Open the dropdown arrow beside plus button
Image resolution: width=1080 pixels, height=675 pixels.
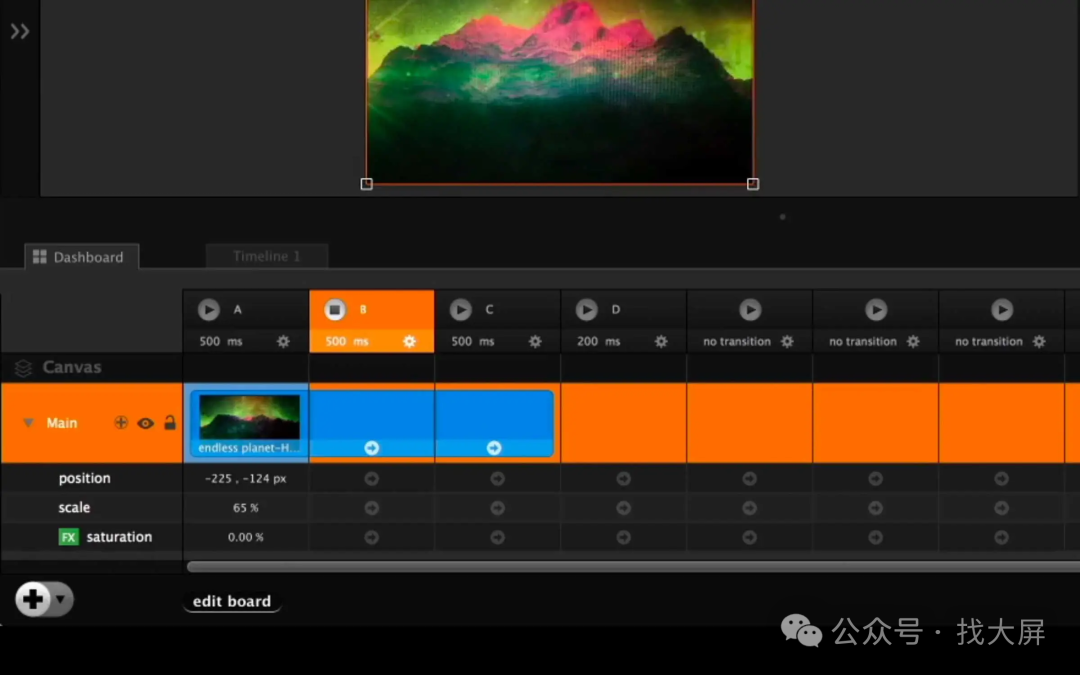pos(60,600)
